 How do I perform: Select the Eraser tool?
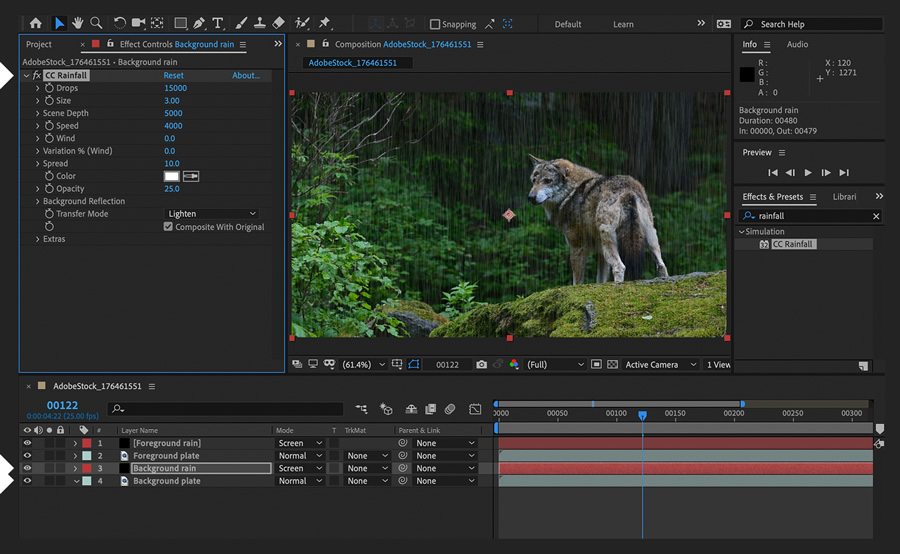tap(278, 23)
